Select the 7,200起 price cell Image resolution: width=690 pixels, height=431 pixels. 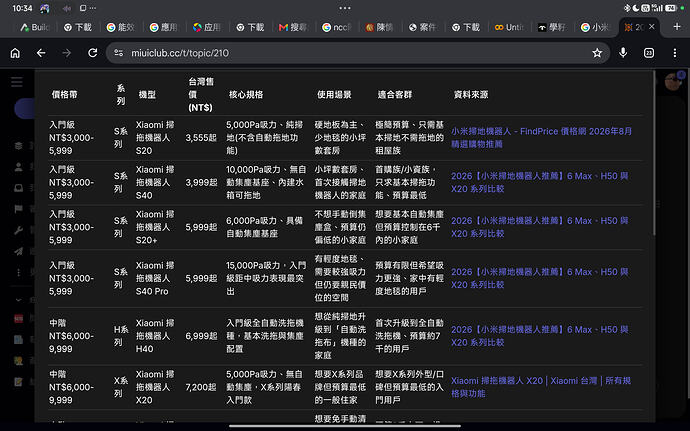[x=201, y=387]
